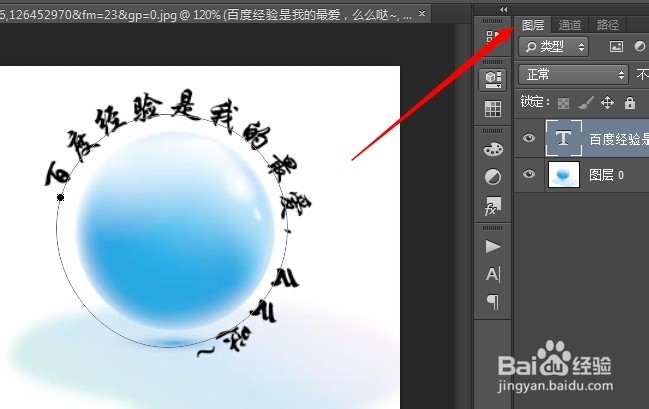Hide the 图层 0 layer eye
649x409 pixels.
point(529,174)
